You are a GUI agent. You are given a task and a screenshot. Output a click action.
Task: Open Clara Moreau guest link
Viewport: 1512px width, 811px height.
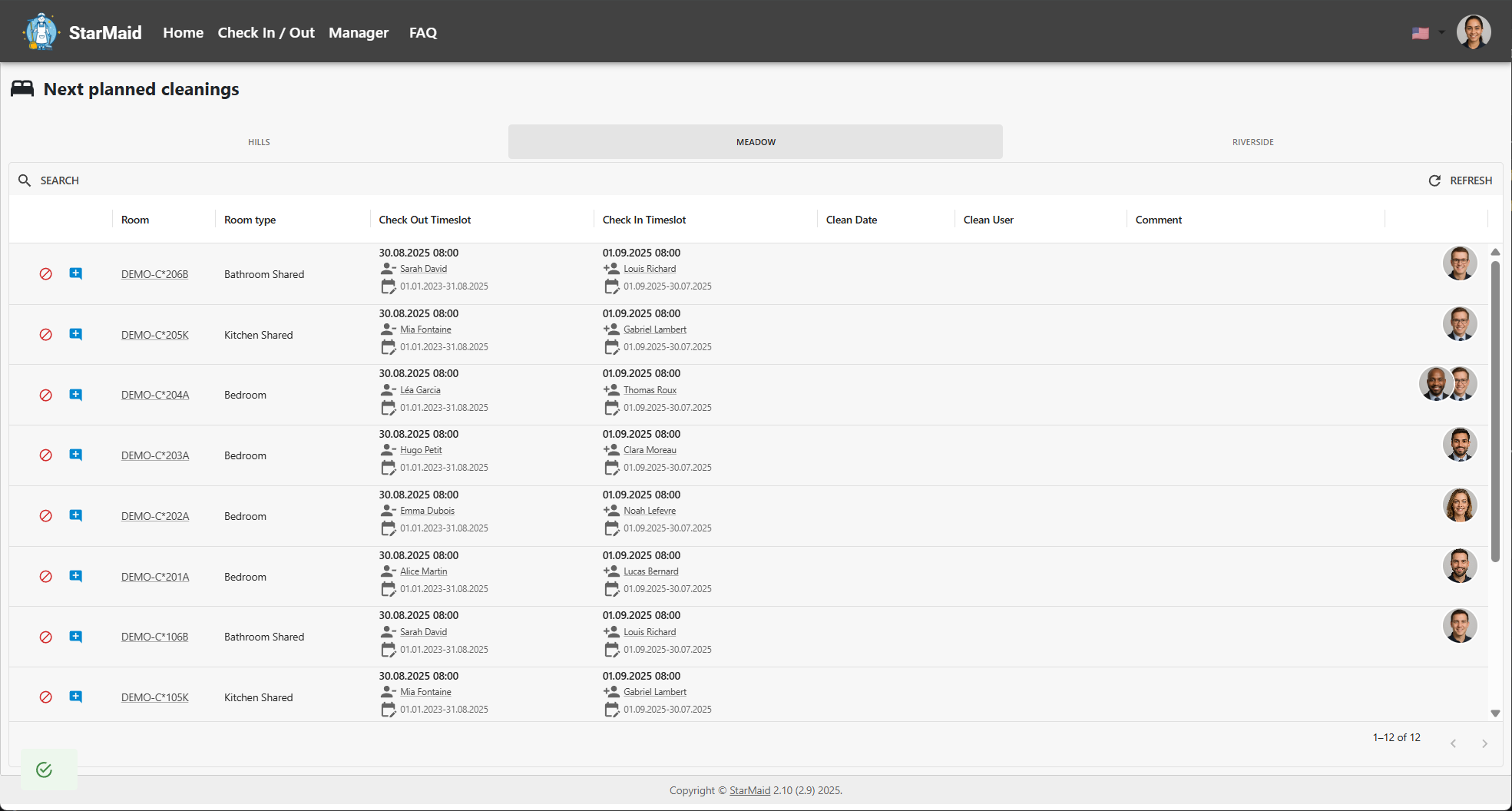click(650, 450)
